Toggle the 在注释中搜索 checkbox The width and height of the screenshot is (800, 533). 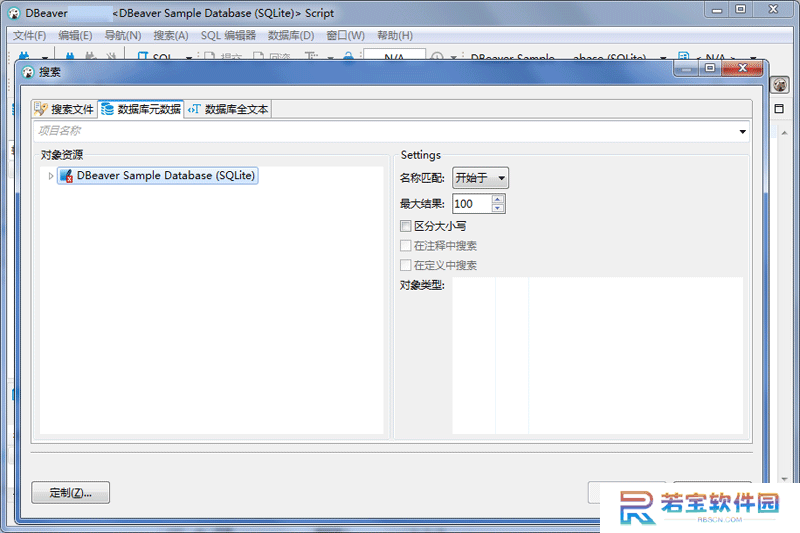click(x=406, y=246)
